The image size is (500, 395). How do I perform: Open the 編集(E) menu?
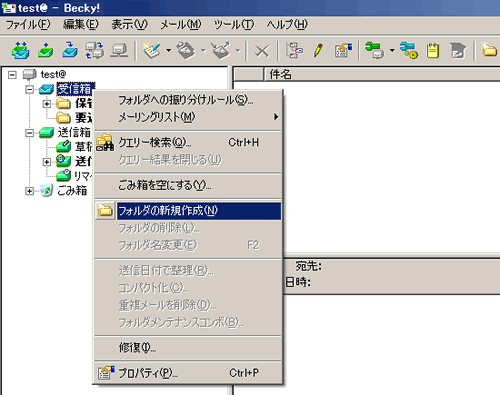coord(81,24)
